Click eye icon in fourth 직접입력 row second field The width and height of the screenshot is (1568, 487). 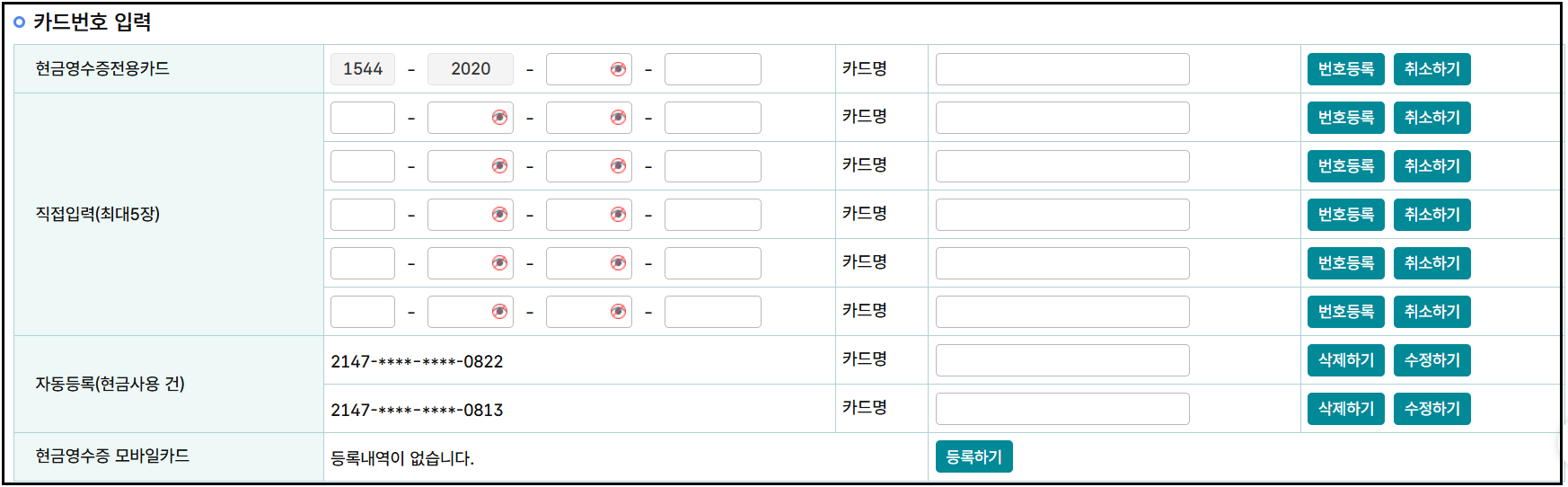click(499, 263)
